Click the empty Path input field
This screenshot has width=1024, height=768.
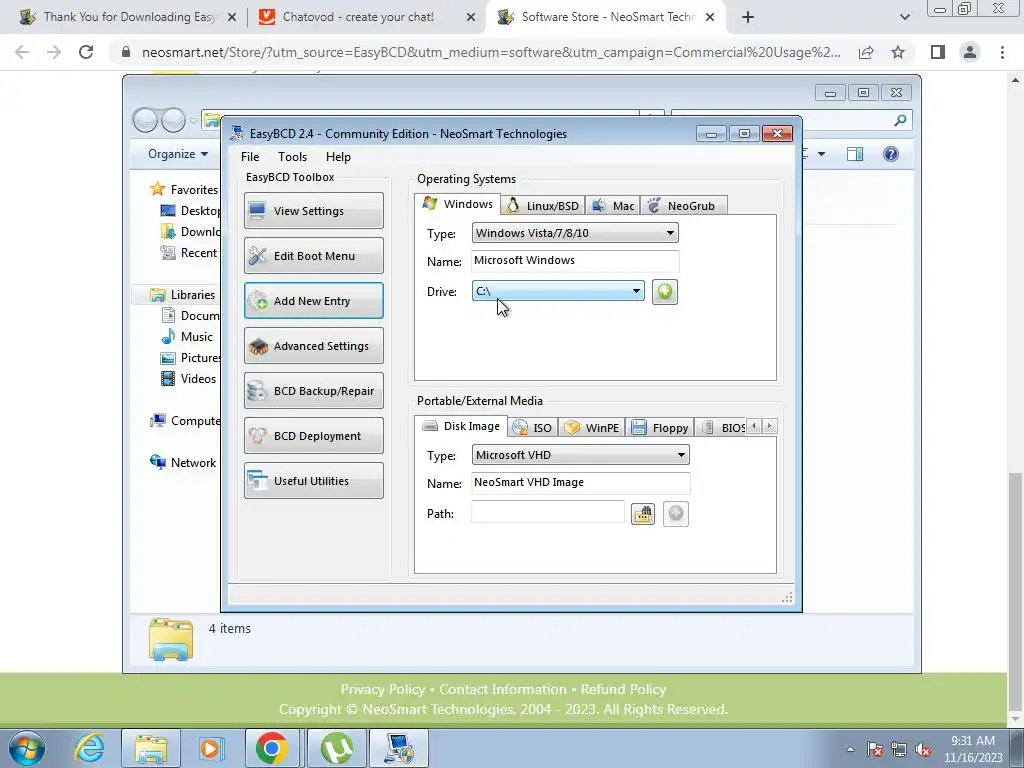(x=547, y=513)
